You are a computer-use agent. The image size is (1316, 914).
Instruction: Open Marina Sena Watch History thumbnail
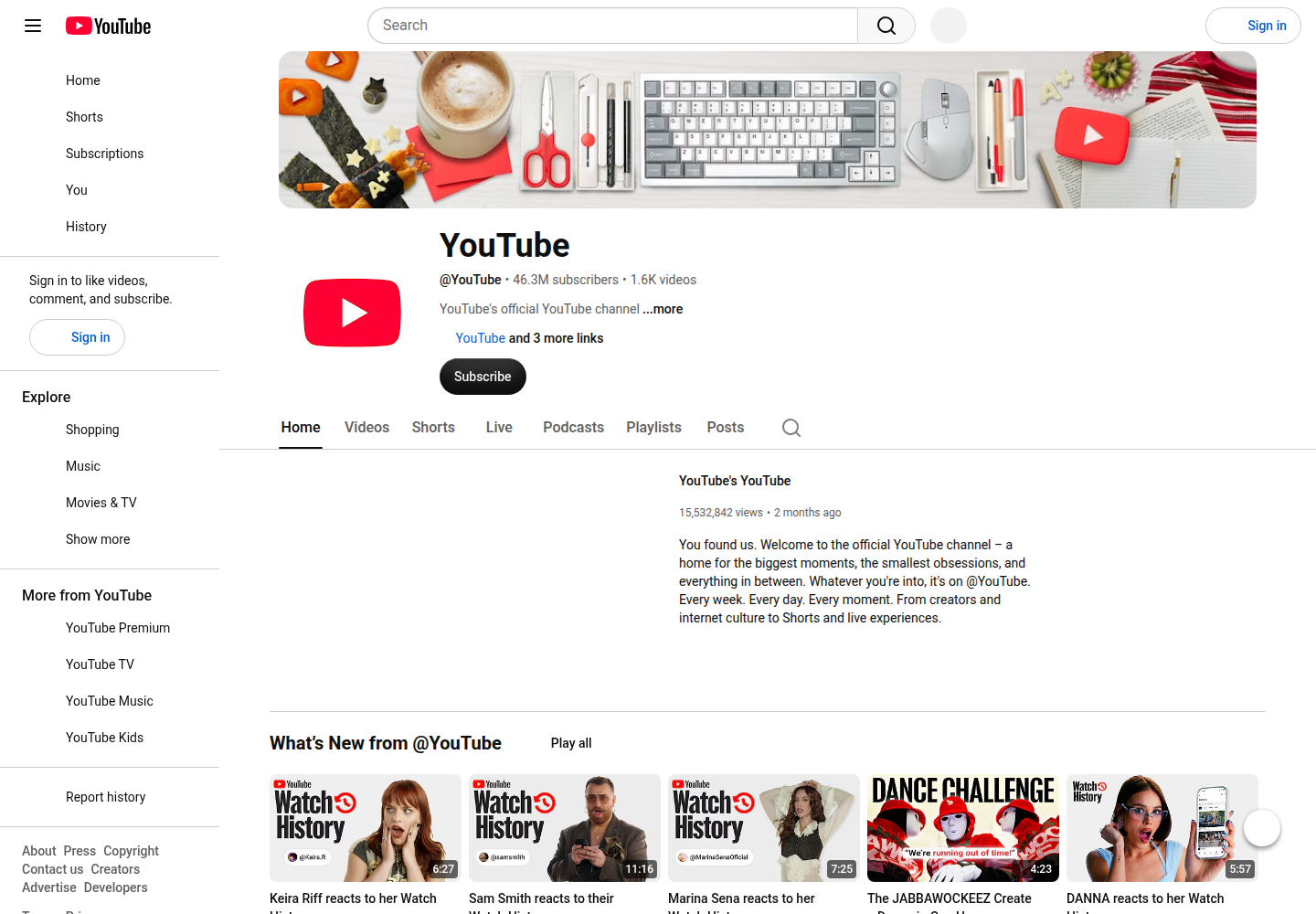point(764,828)
